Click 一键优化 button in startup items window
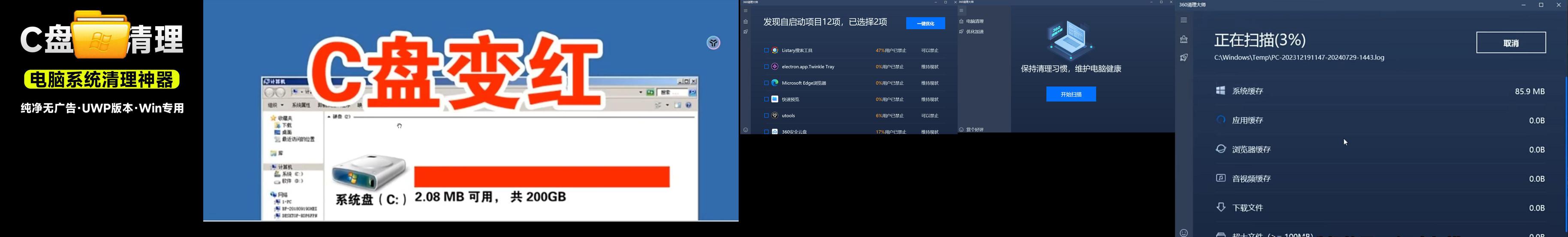This screenshot has height=237, width=1568. click(x=925, y=23)
